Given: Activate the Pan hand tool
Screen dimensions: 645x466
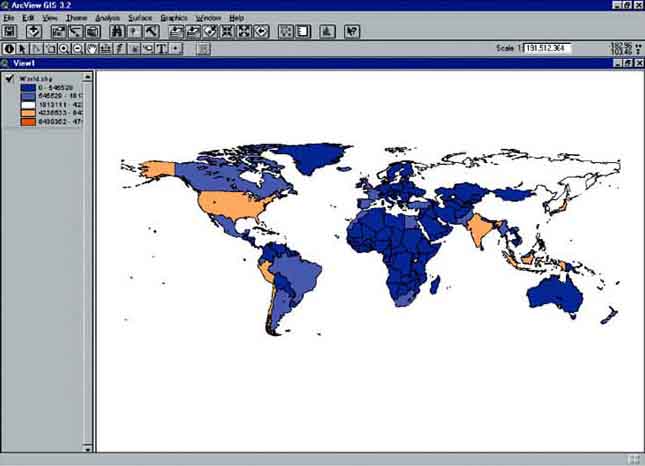Looking at the screenshot, I should click(91, 48).
